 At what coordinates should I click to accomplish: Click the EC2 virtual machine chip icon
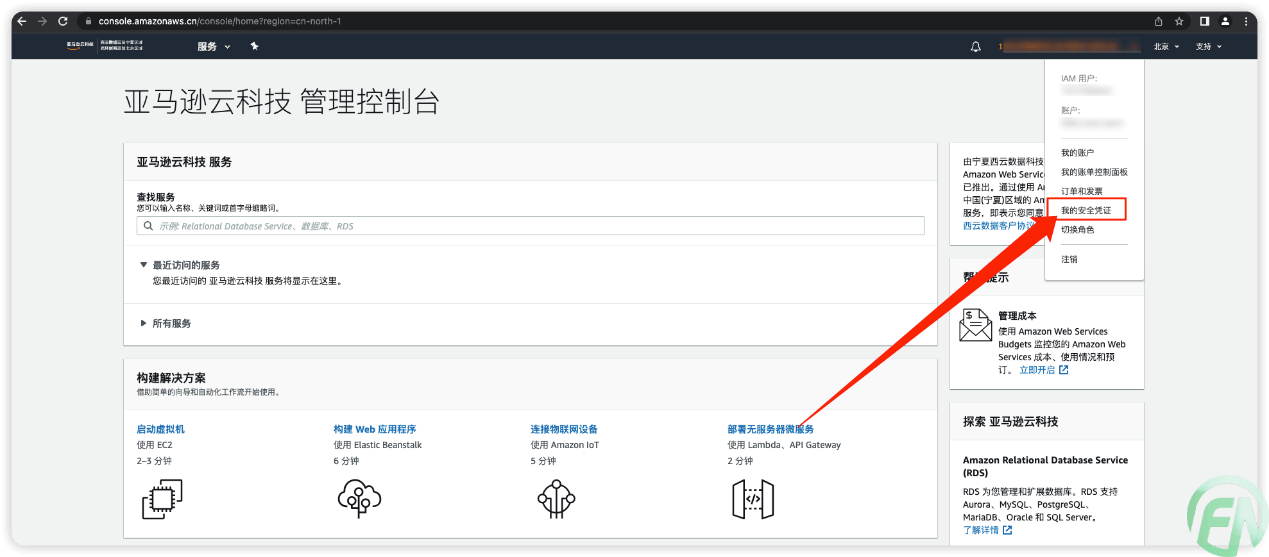162,499
